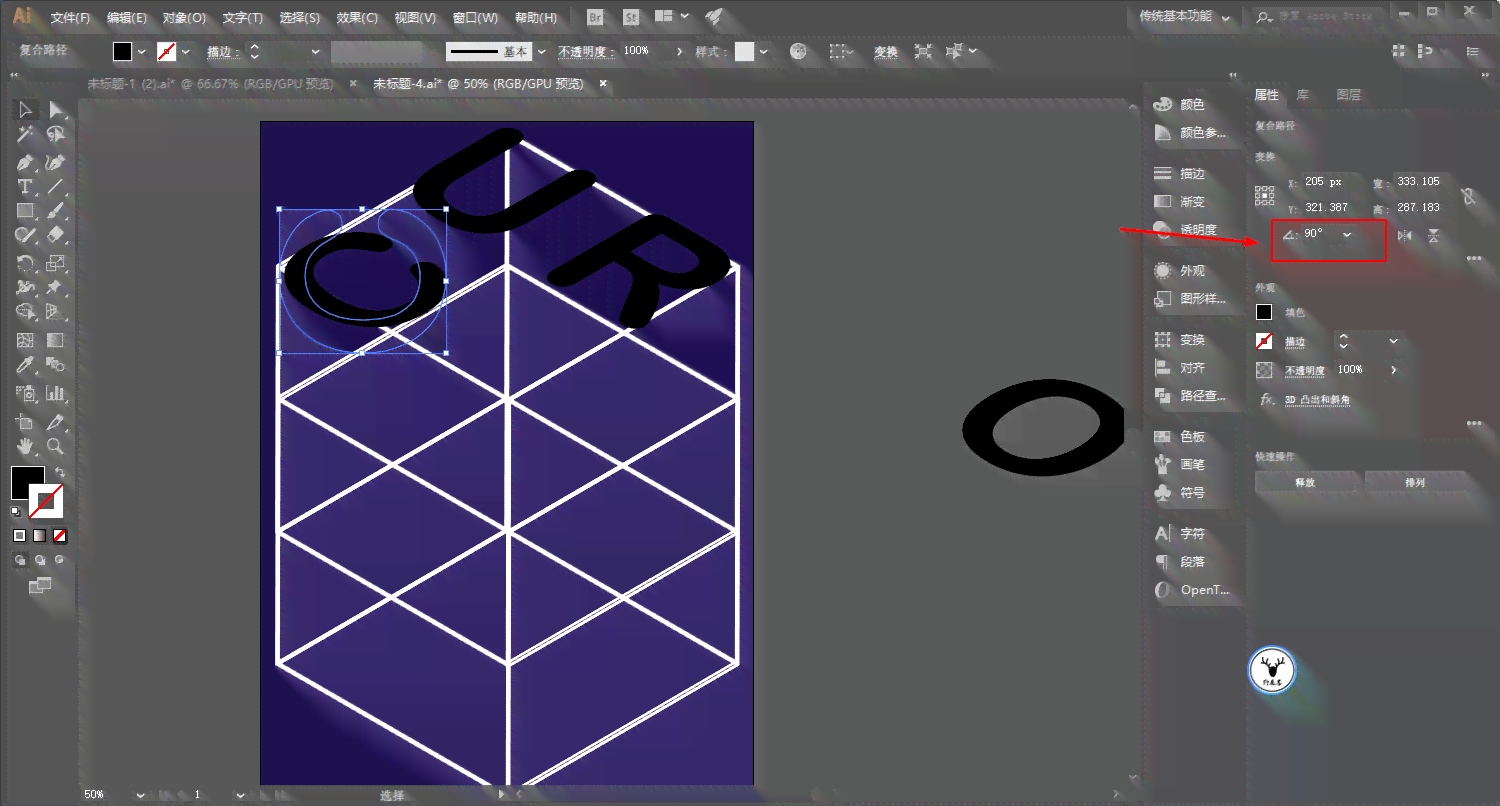Set toolbox paint mode to None
The height and width of the screenshot is (806, 1500).
60,536
